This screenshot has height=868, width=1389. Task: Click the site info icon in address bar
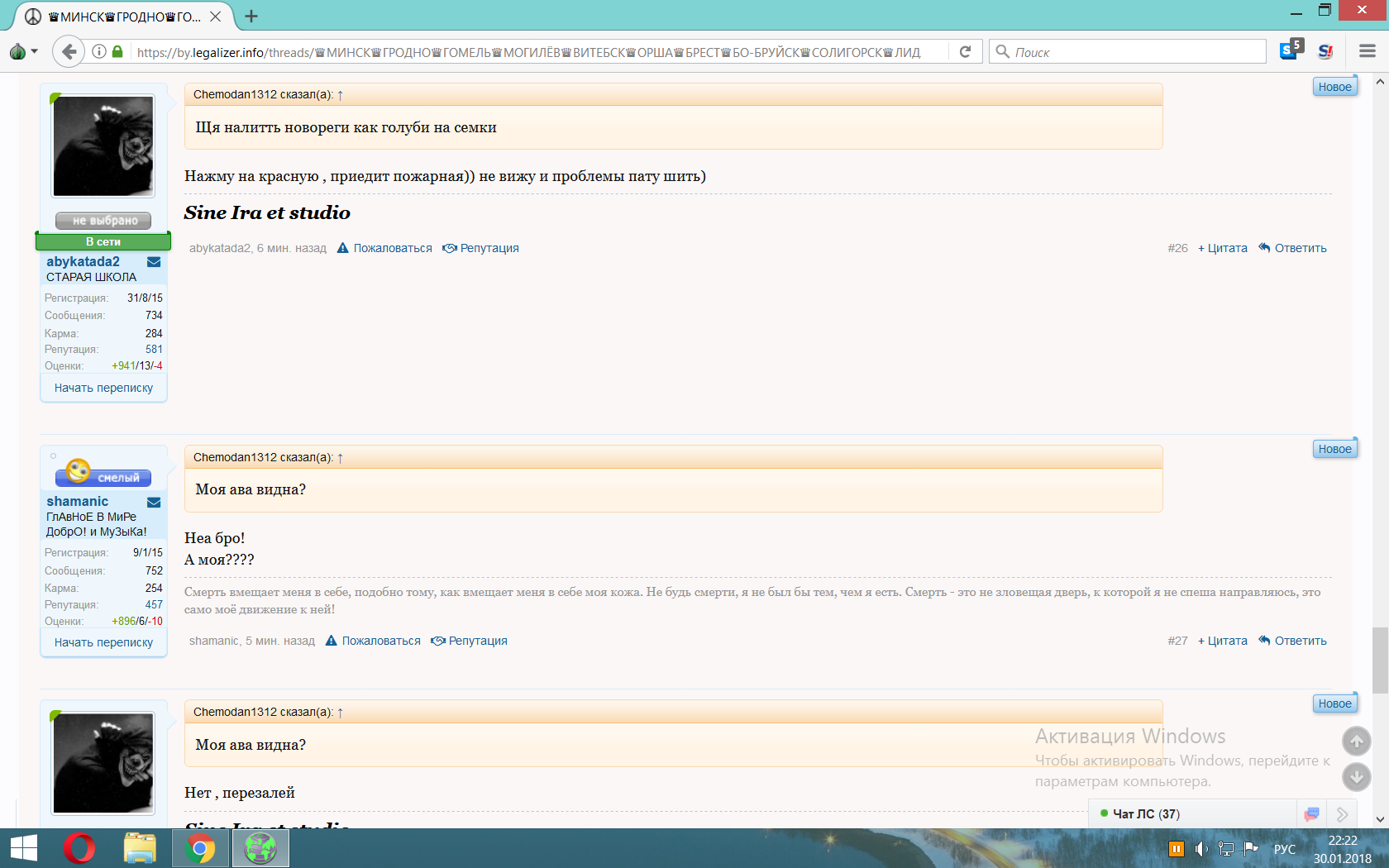point(99,51)
